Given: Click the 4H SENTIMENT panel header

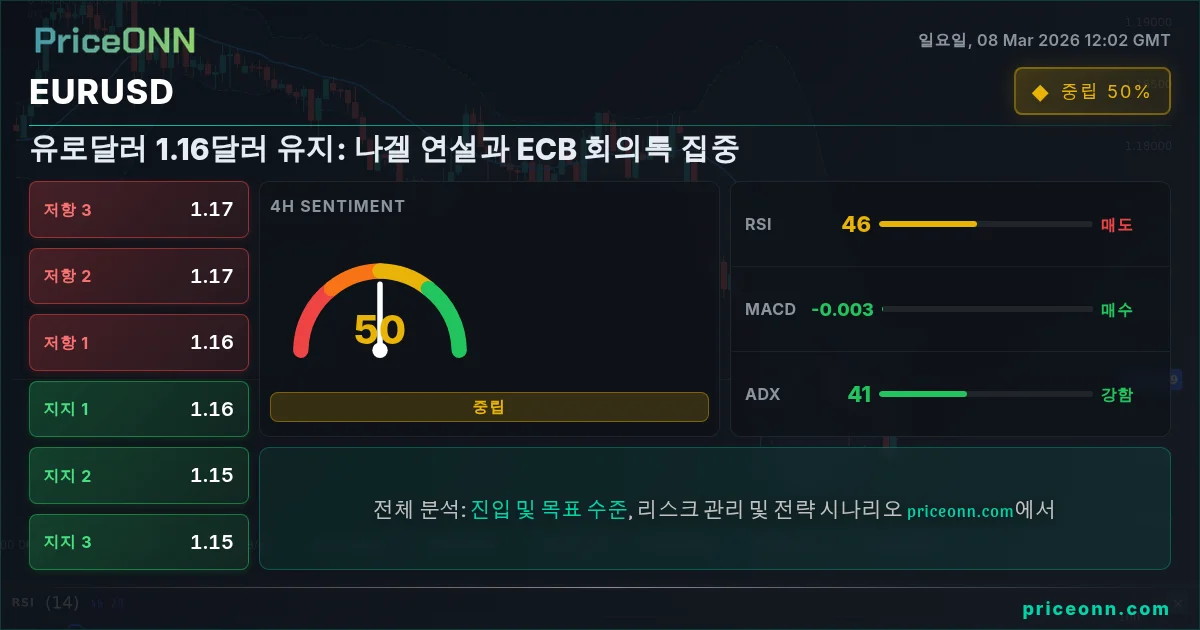Looking at the screenshot, I should (338, 206).
